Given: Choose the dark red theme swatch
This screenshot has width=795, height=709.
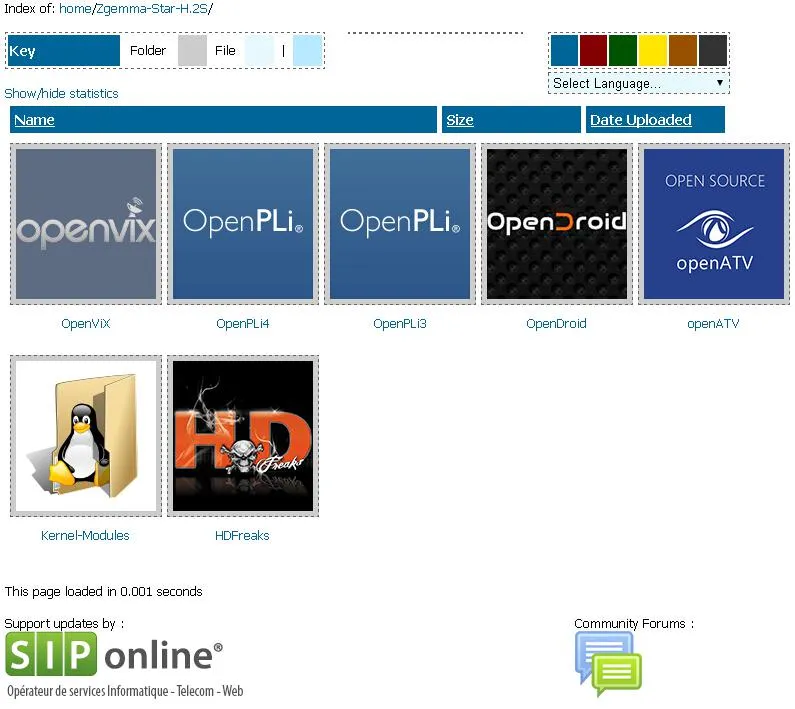Looking at the screenshot, I should tap(593, 50).
